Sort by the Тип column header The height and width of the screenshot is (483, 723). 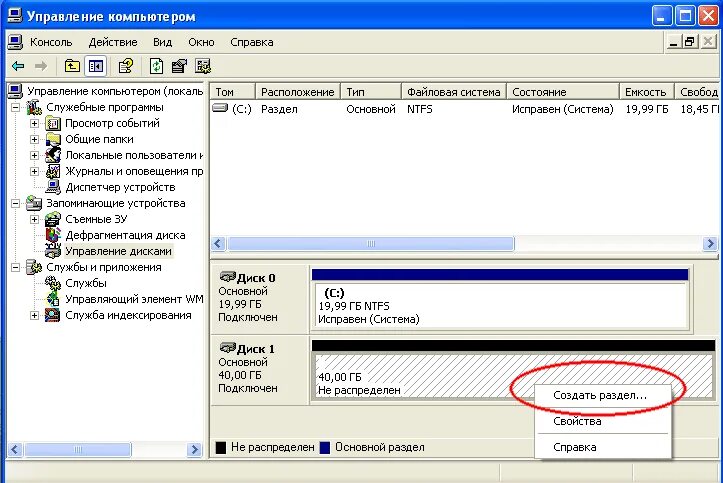pyautogui.click(x=371, y=92)
